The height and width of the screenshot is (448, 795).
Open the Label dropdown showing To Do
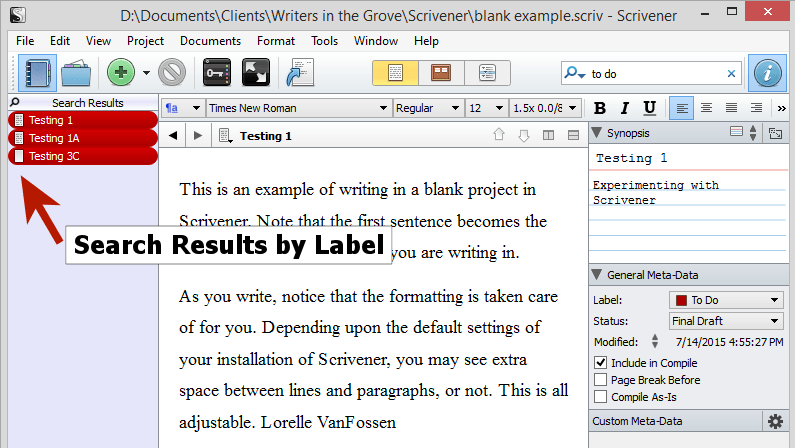point(726,300)
